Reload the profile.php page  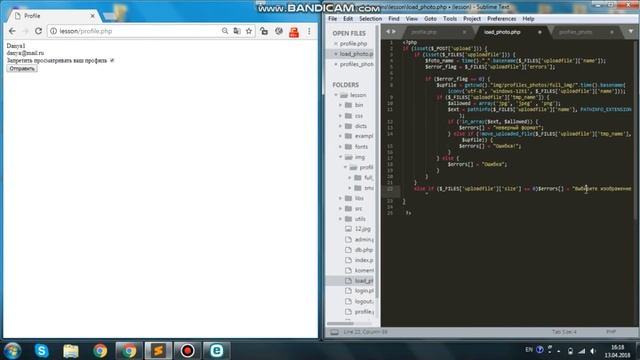coord(38,31)
